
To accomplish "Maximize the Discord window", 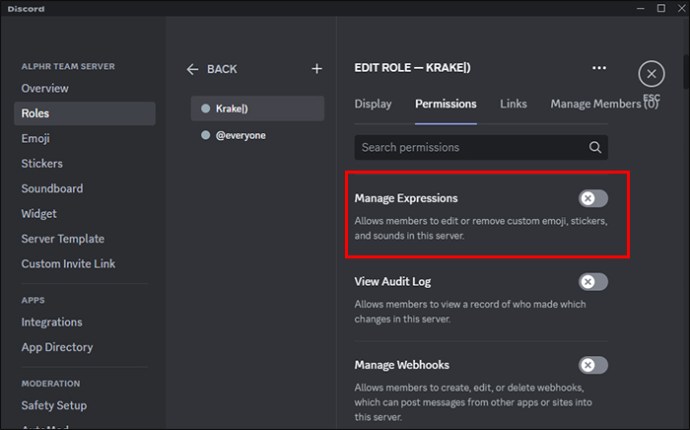I will pos(661,8).
